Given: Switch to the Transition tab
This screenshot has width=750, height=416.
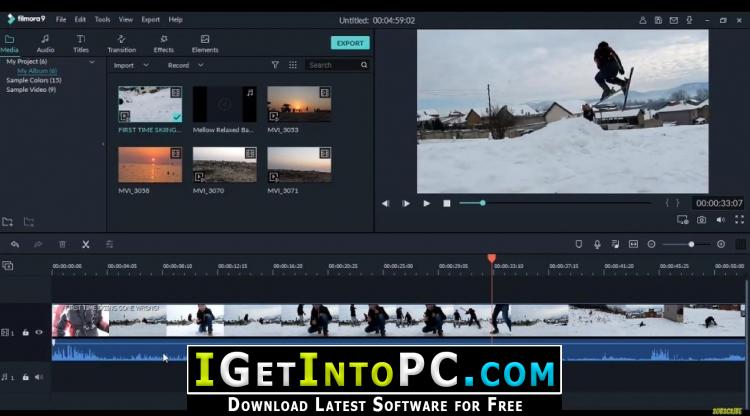Looking at the screenshot, I should point(121,44).
